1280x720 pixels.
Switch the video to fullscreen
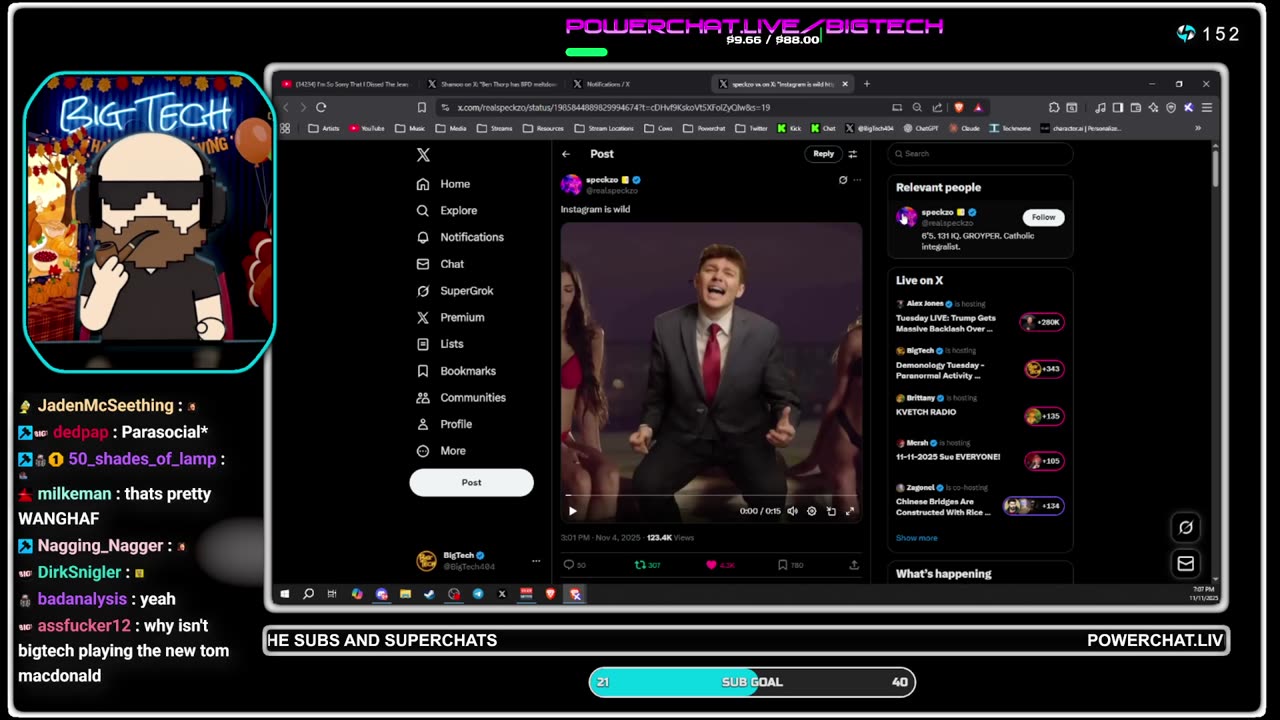tap(850, 511)
